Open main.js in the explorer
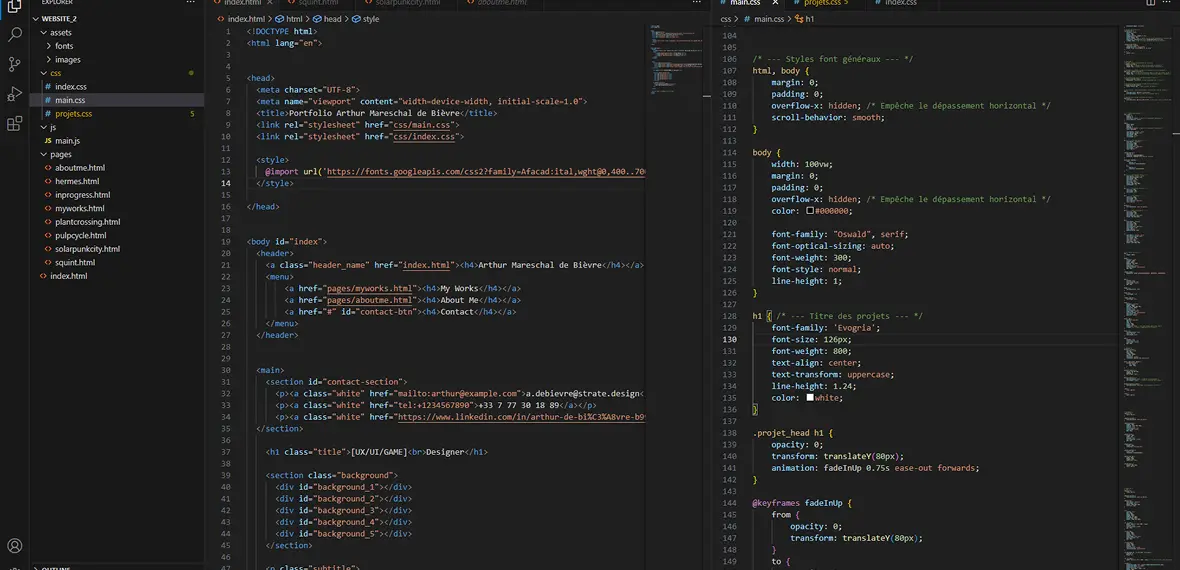1180x570 pixels. pos(67,141)
